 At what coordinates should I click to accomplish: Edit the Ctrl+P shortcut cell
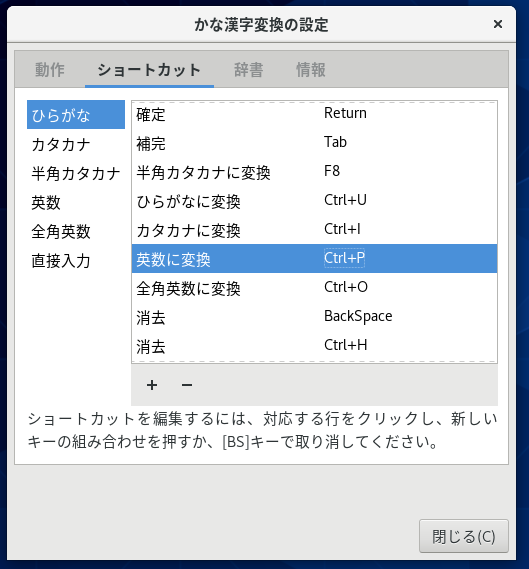(344, 258)
